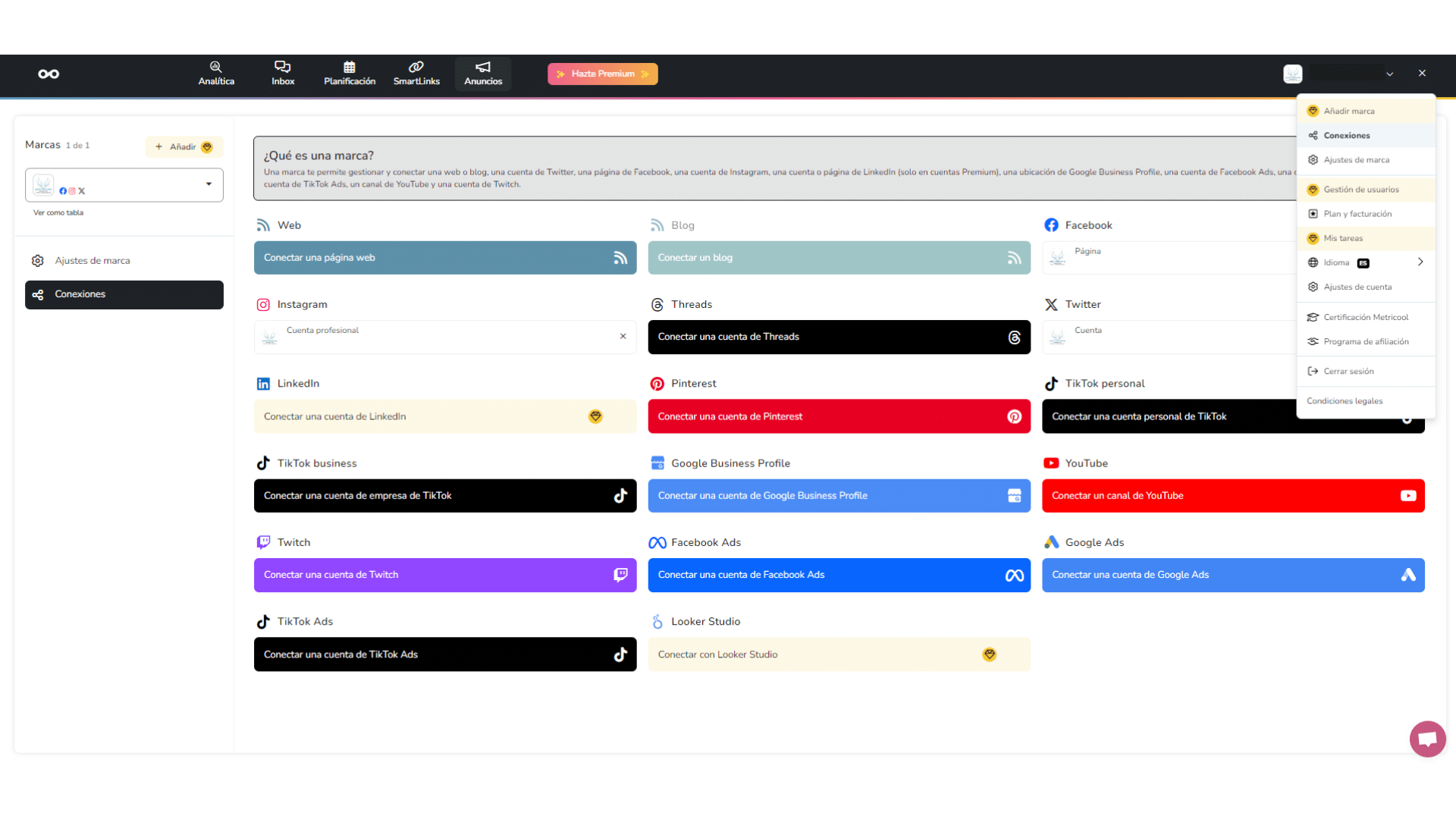Click Conectar un blog button
Screen dimensions: 1456x819
(x=839, y=258)
